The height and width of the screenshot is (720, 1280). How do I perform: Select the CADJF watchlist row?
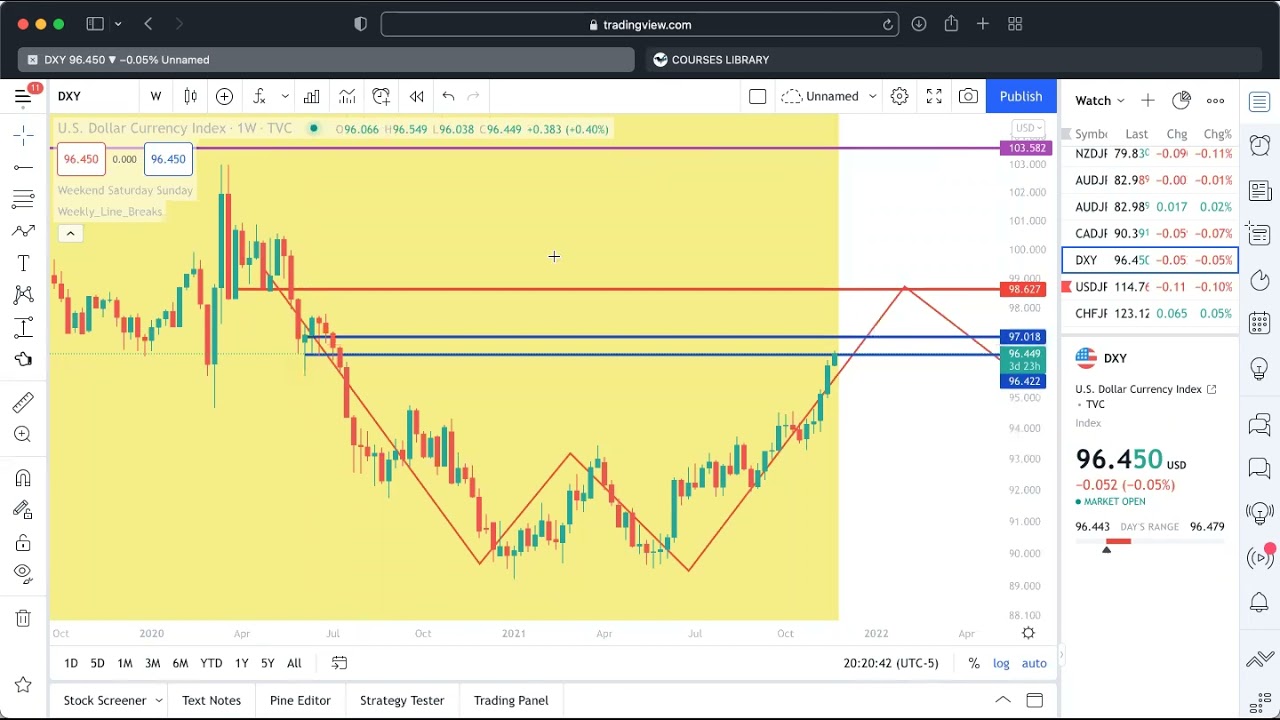point(1150,233)
